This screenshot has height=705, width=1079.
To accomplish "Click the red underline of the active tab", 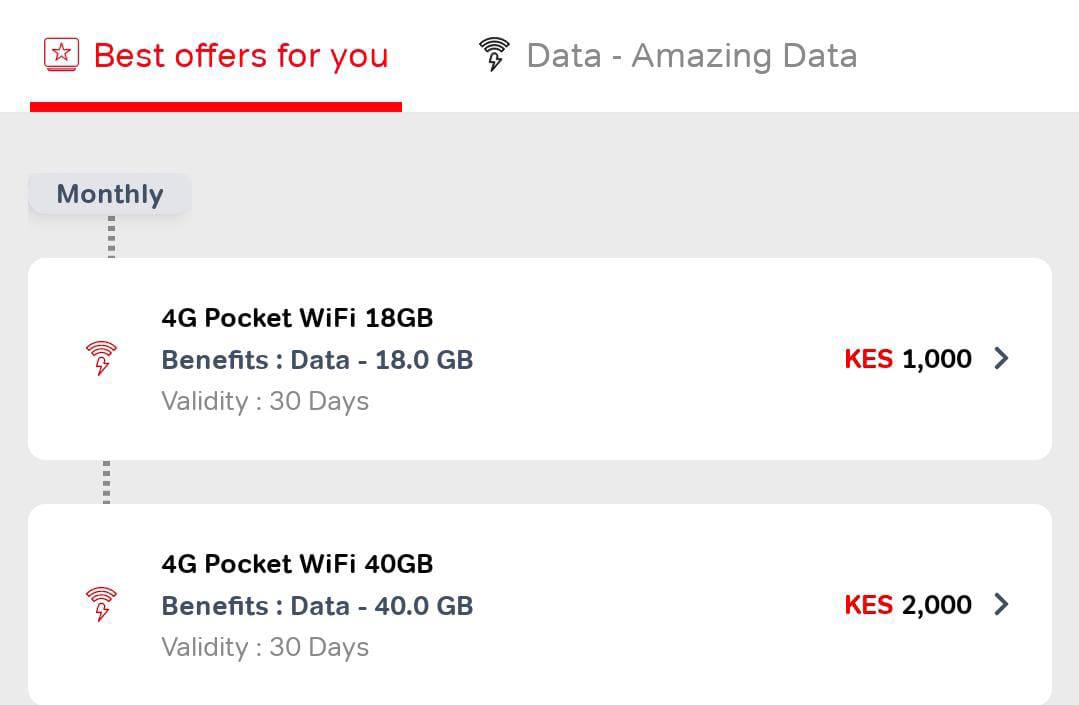I will coord(216,107).
